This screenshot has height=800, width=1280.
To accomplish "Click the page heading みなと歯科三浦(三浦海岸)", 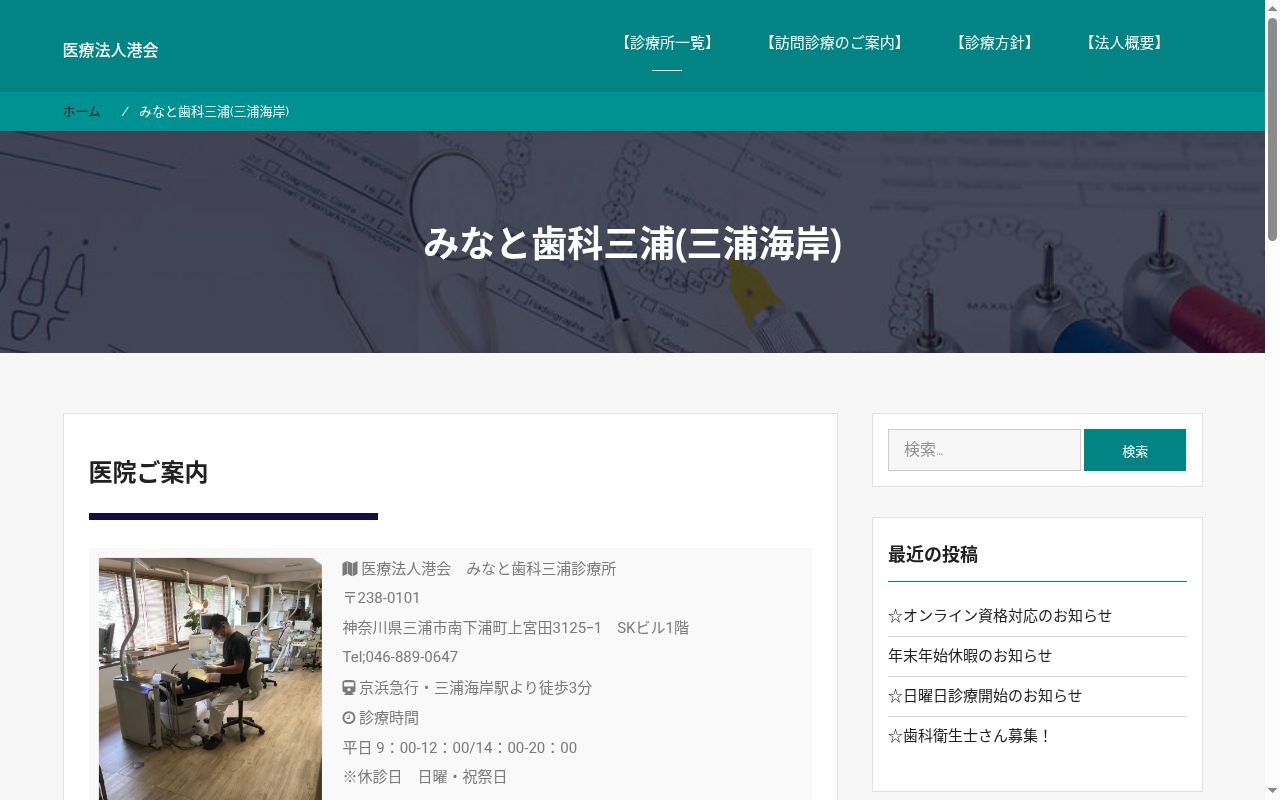I will pos(633,244).
